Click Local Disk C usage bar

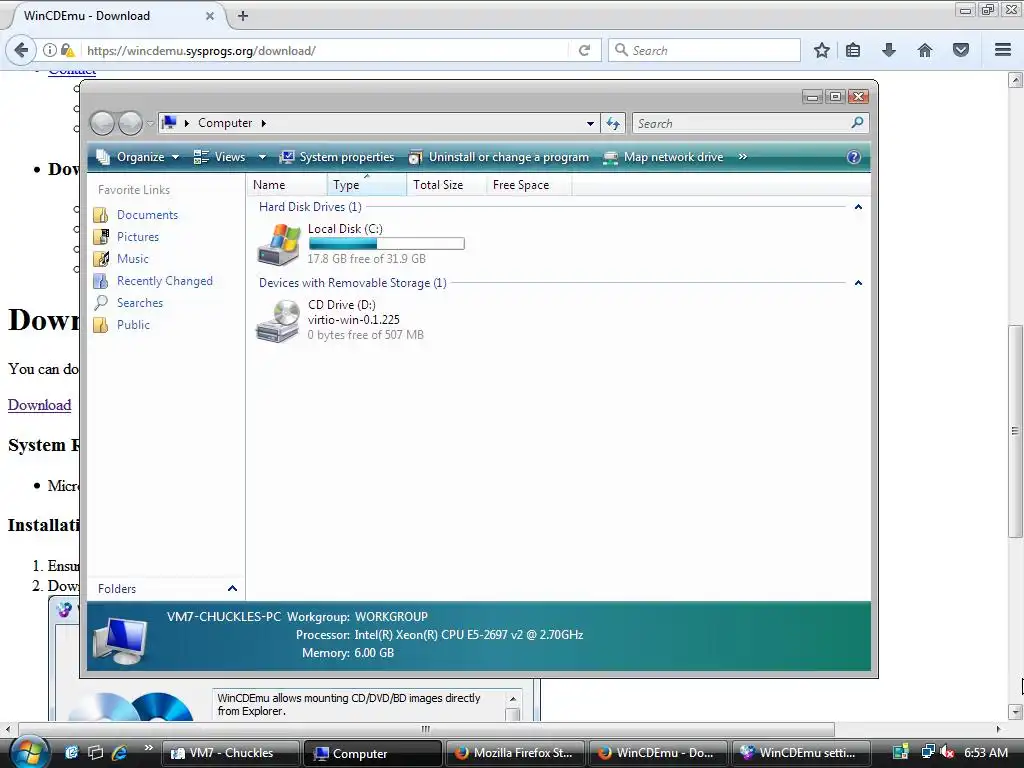[386, 244]
